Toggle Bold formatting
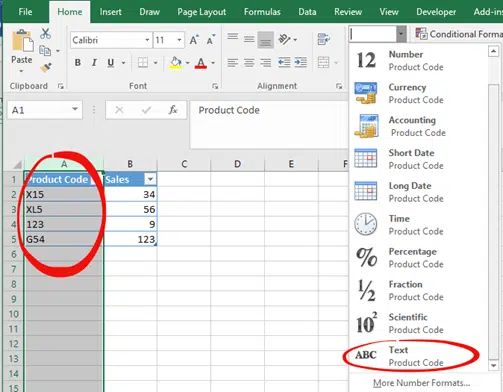 click(x=78, y=62)
